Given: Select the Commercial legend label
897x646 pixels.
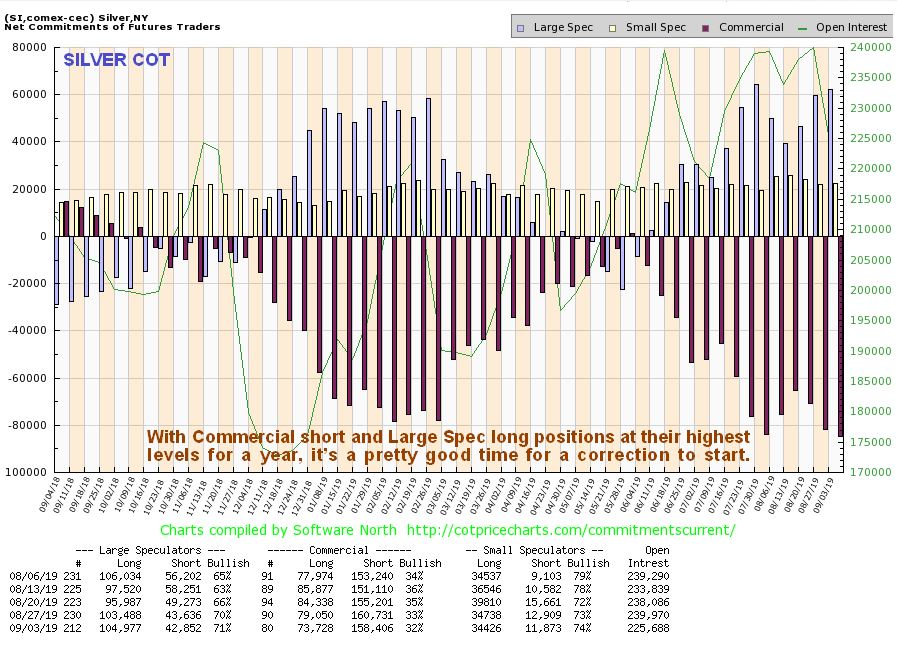Looking at the screenshot, I should click(x=751, y=27).
